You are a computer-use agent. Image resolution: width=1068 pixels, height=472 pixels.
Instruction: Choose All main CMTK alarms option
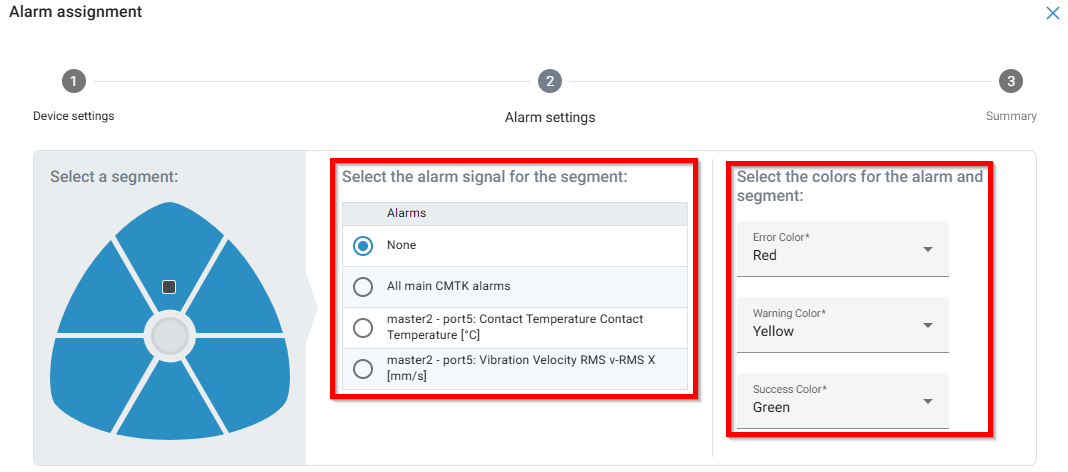pyautogui.click(x=363, y=287)
